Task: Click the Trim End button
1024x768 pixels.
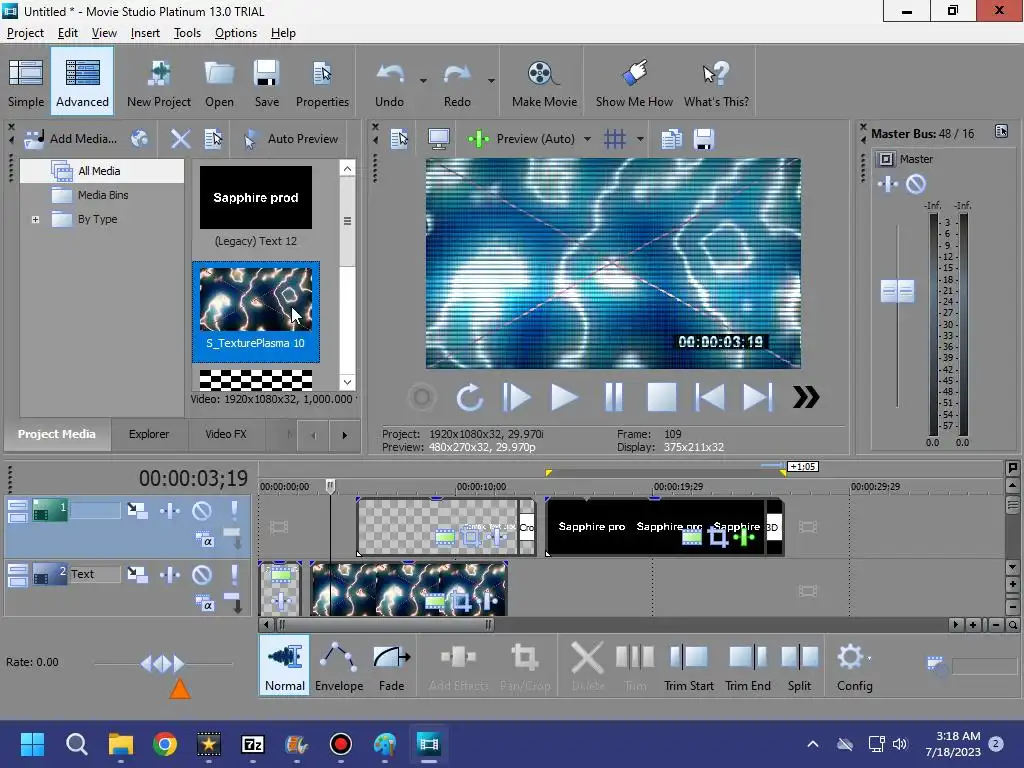Action: click(x=748, y=665)
